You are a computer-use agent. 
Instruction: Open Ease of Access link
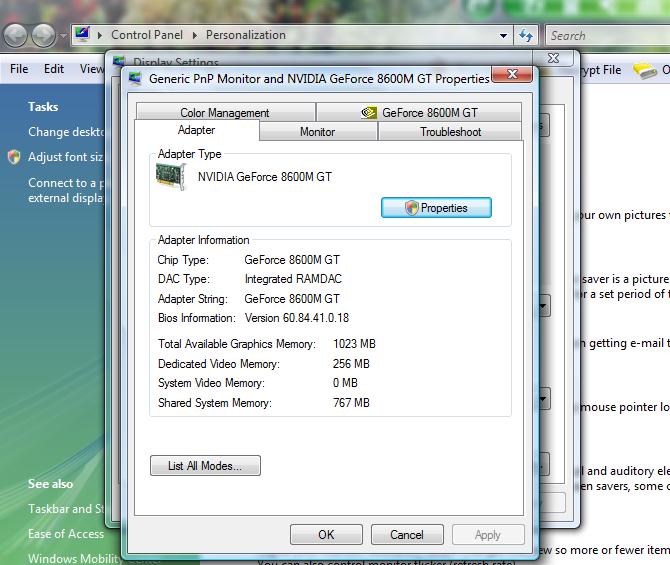pyautogui.click(x=66, y=534)
